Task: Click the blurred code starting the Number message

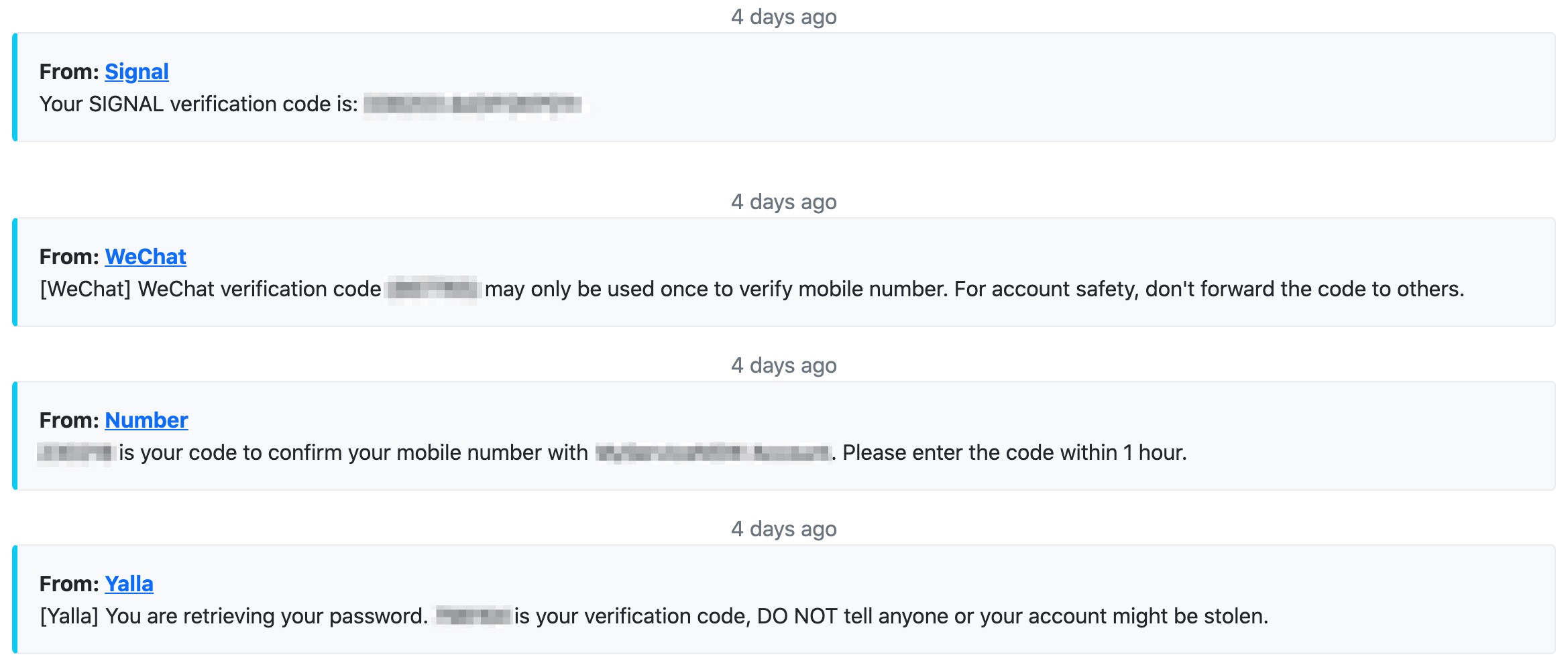Action: click(76, 453)
